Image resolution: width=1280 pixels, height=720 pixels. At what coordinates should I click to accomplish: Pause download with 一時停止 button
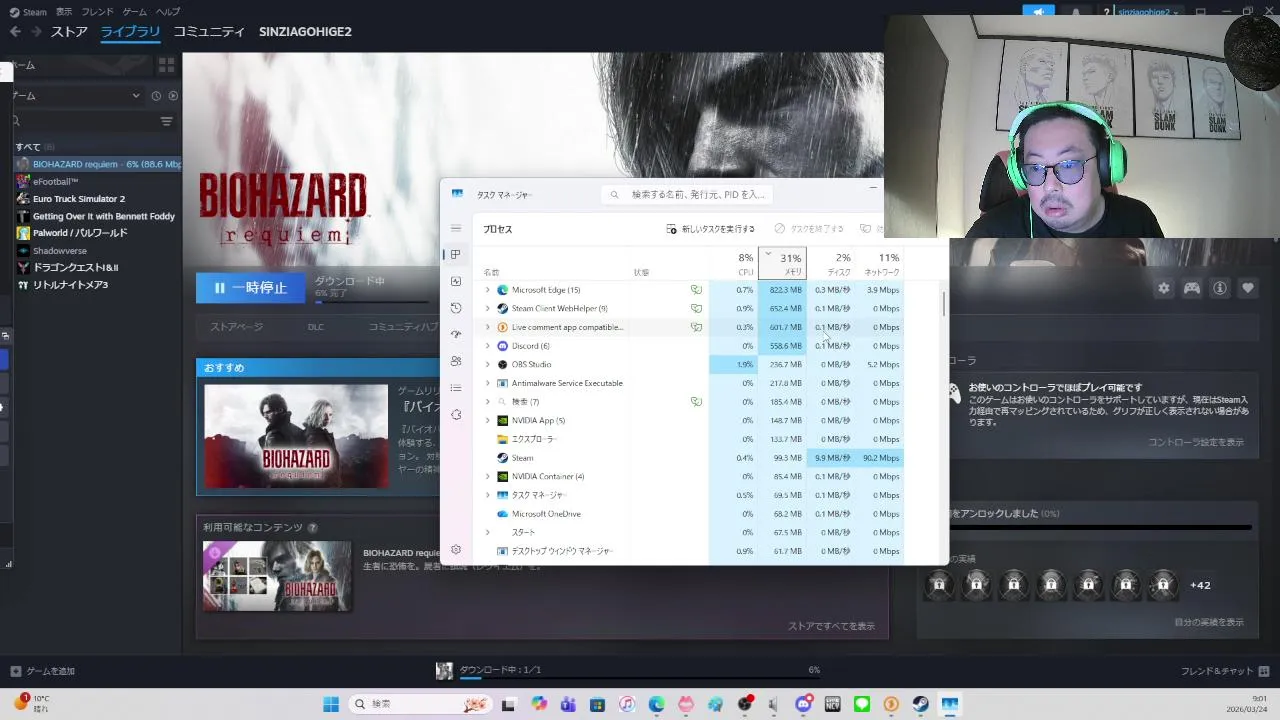(x=250, y=288)
